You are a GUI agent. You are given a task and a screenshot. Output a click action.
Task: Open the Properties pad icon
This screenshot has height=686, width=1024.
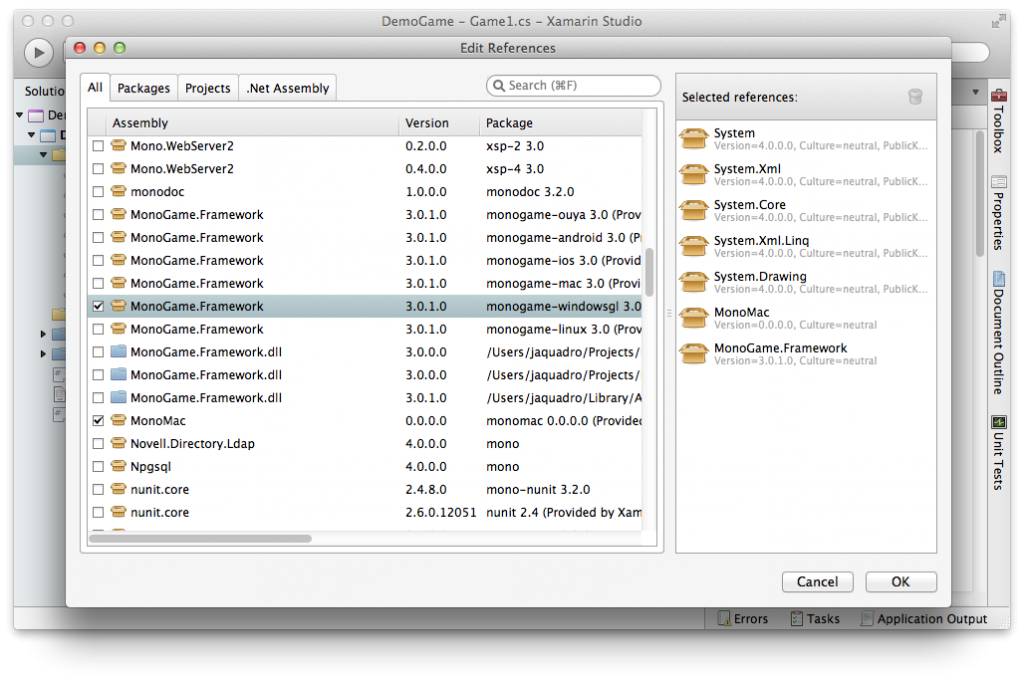coord(999,182)
